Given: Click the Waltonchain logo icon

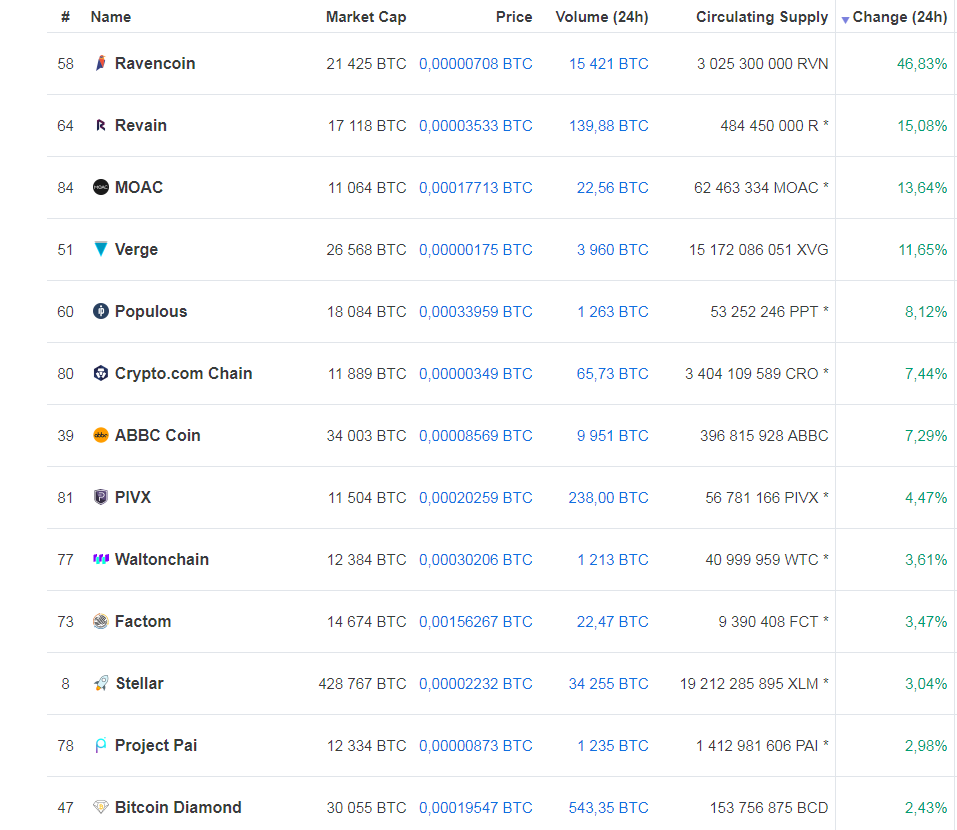Looking at the screenshot, I should pos(101,559).
